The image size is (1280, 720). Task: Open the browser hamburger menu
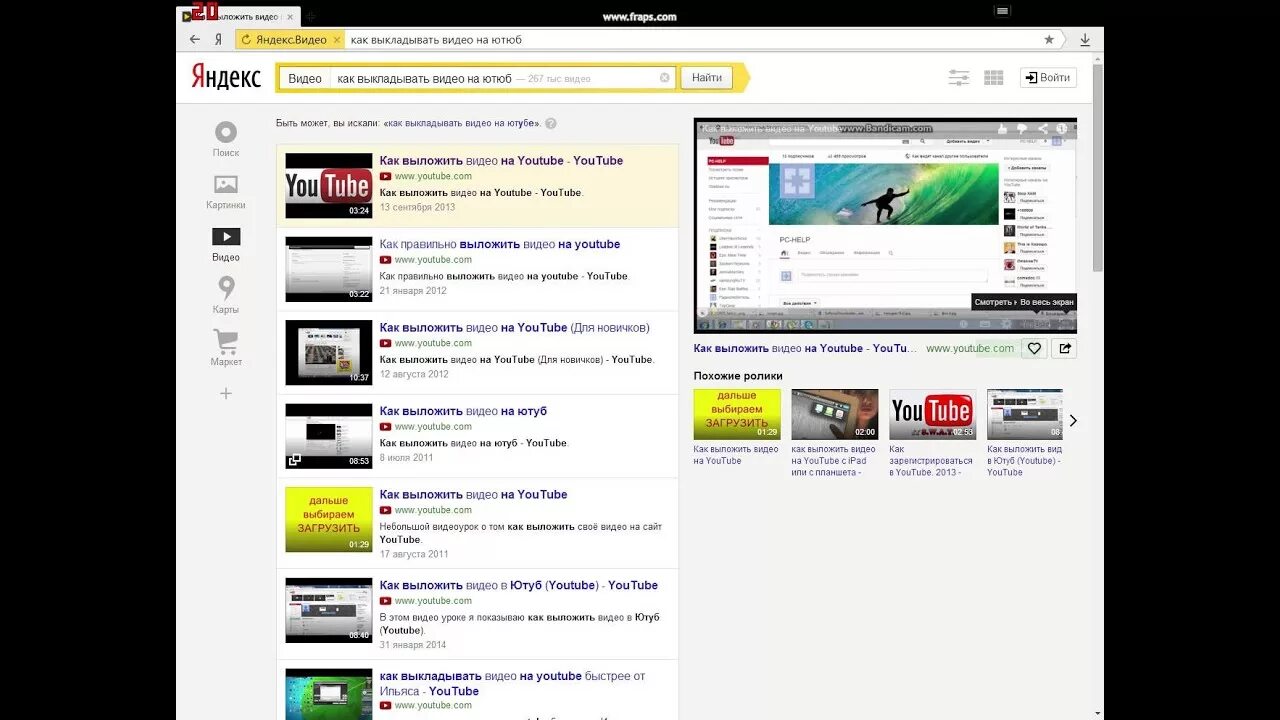click(1002, 11)
